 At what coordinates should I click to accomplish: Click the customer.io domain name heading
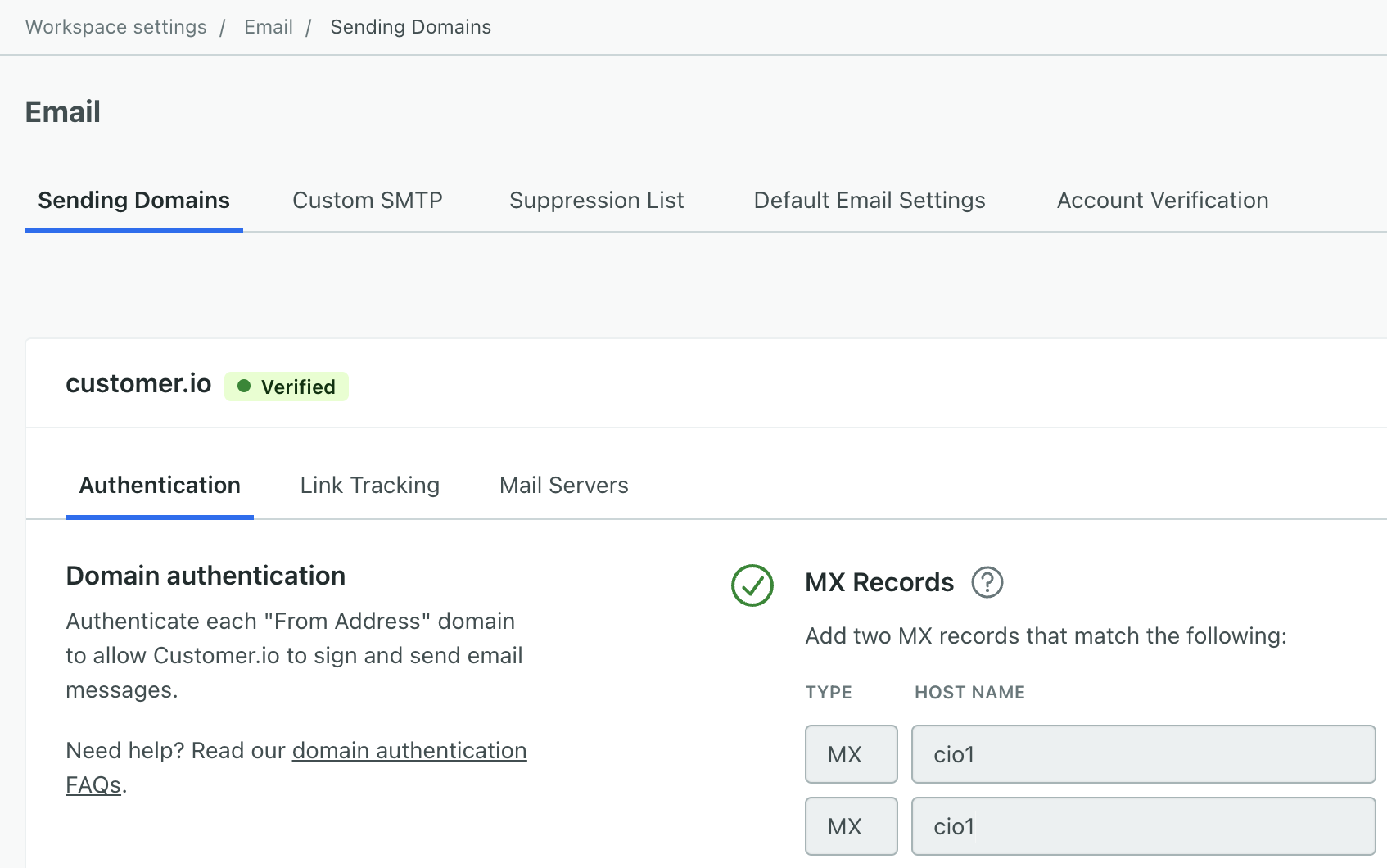point(138,383)
